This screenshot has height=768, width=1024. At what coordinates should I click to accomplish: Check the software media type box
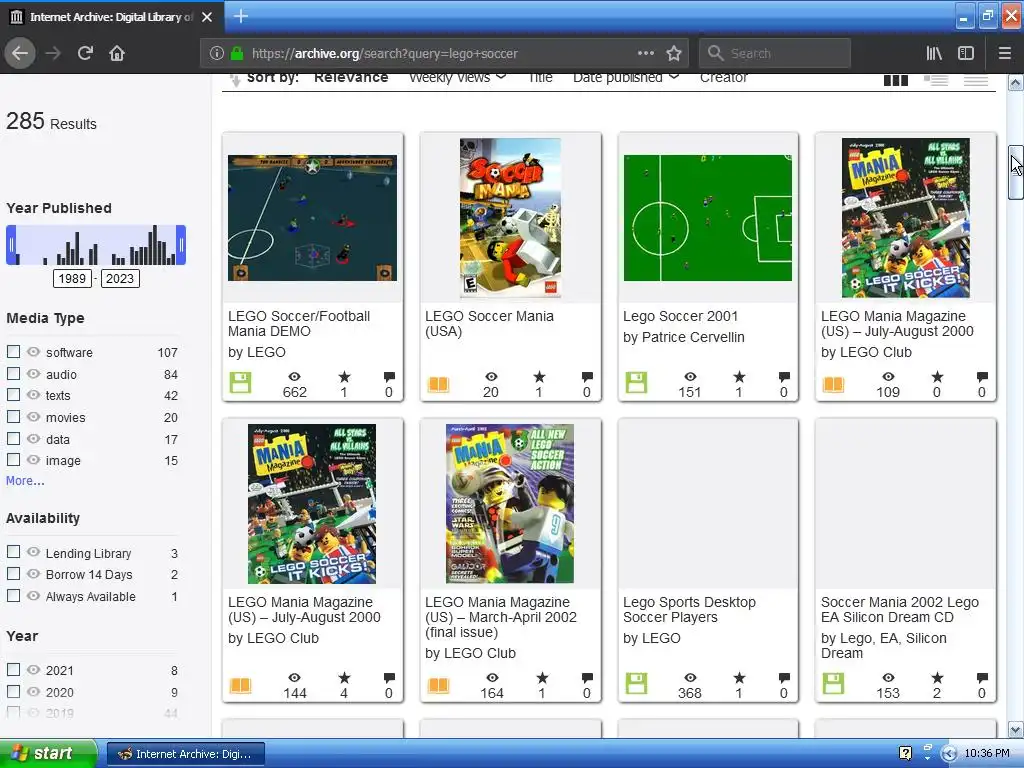point(13,351)
